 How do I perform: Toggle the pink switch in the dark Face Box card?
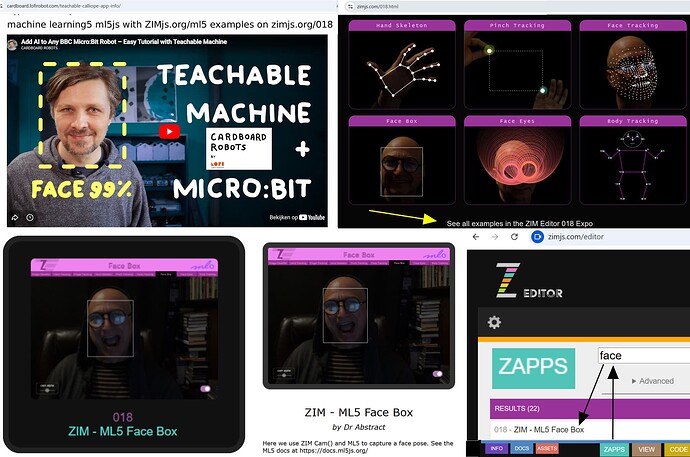(205, 388)
